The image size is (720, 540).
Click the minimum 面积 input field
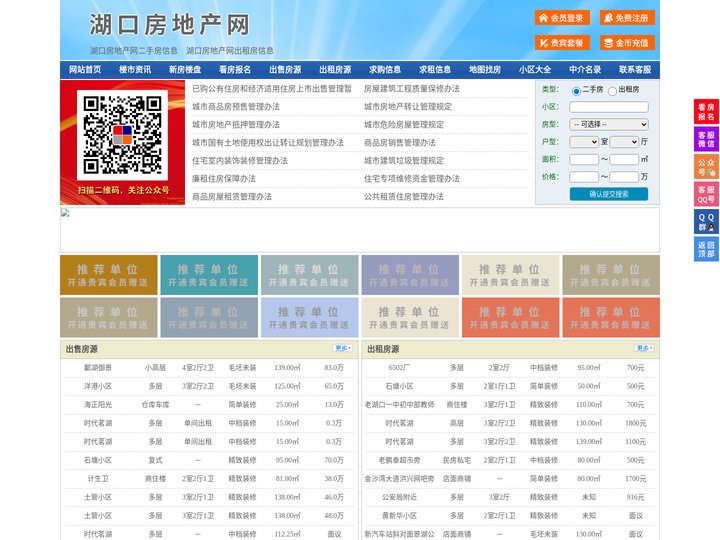point(584,160)
